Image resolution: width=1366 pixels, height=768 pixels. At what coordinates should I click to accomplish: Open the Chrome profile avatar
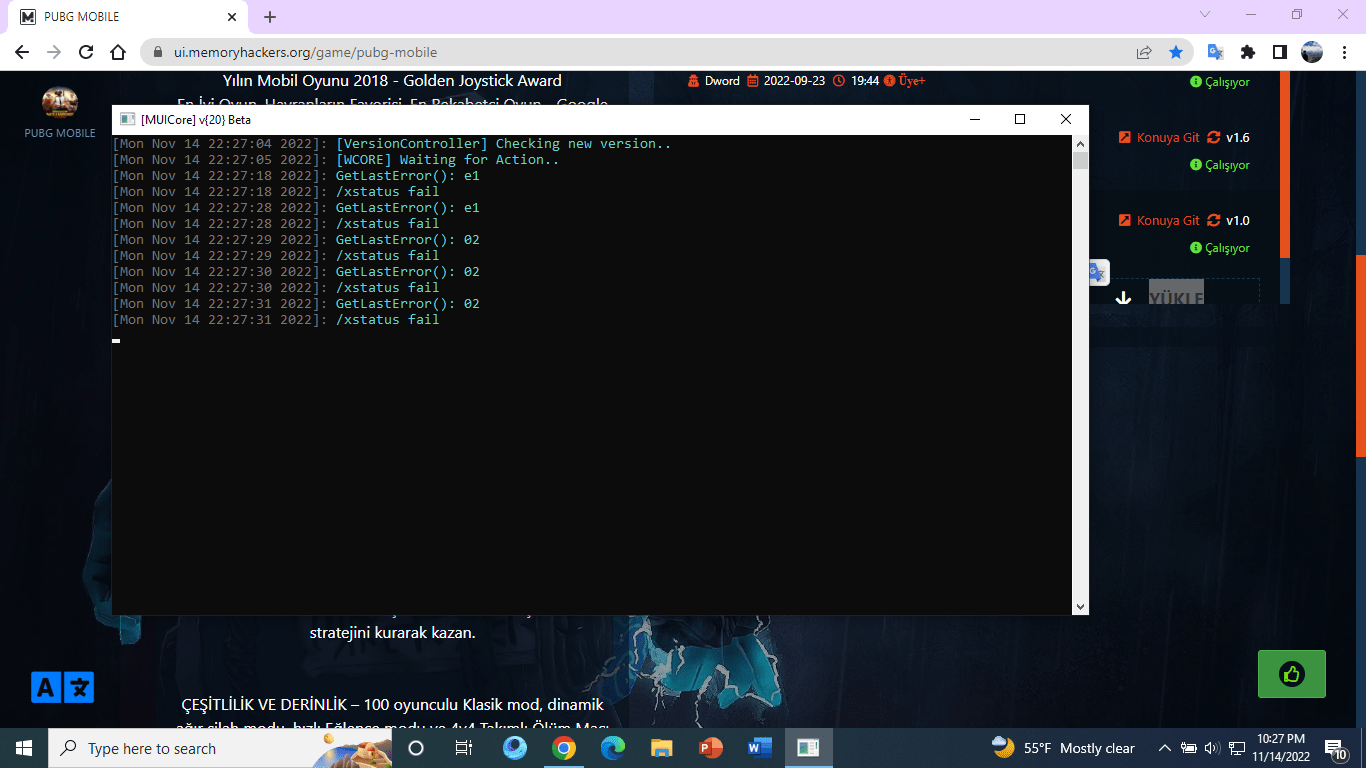[1312, 52]
